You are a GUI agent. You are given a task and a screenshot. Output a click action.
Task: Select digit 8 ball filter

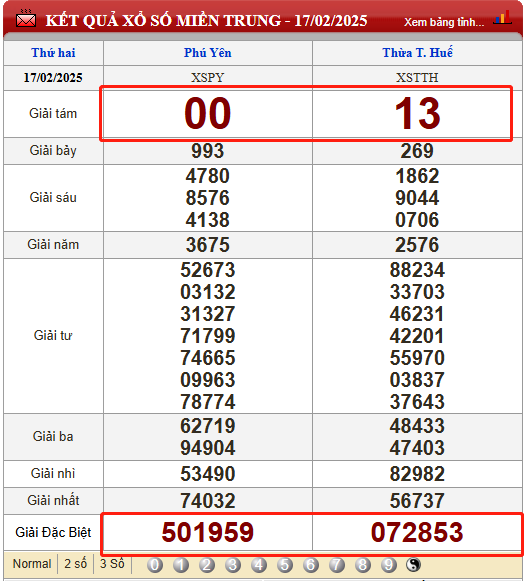click(x=362, y=565)
